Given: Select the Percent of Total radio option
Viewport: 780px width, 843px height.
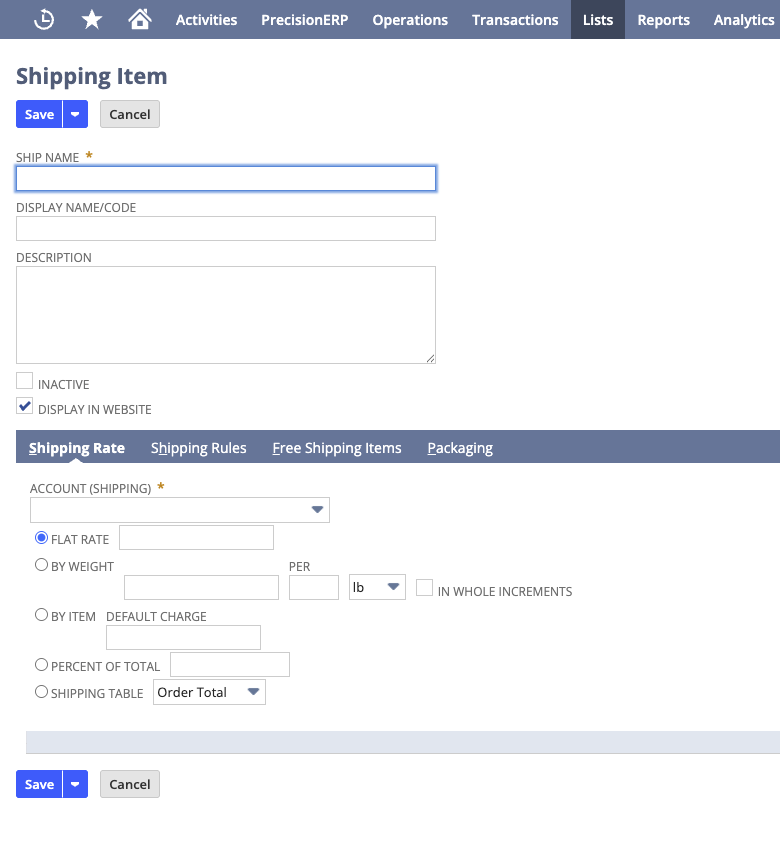Looking at the screenshot, I should (41, 665).
